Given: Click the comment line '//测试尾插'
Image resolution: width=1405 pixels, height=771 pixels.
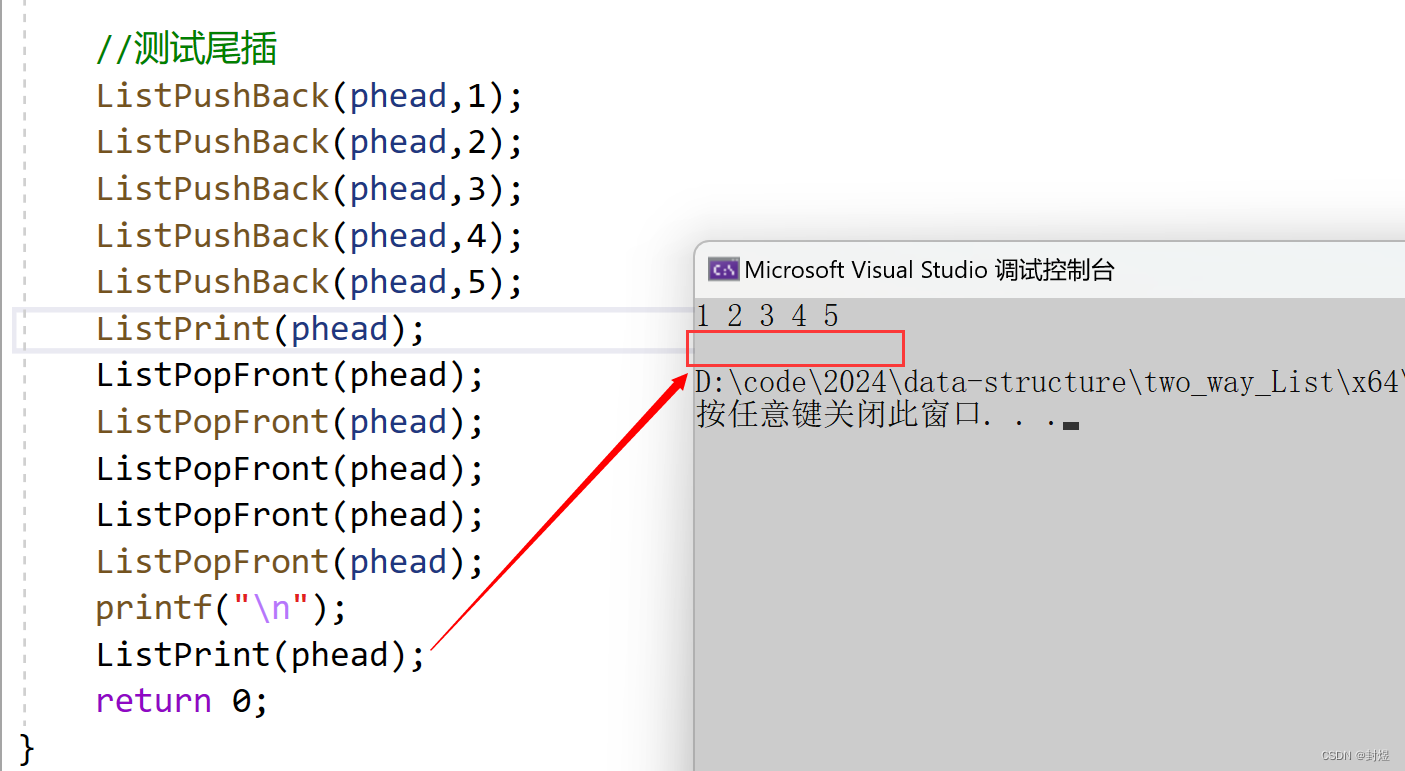Looking at the screenshot, I should [x=186, y=49].
